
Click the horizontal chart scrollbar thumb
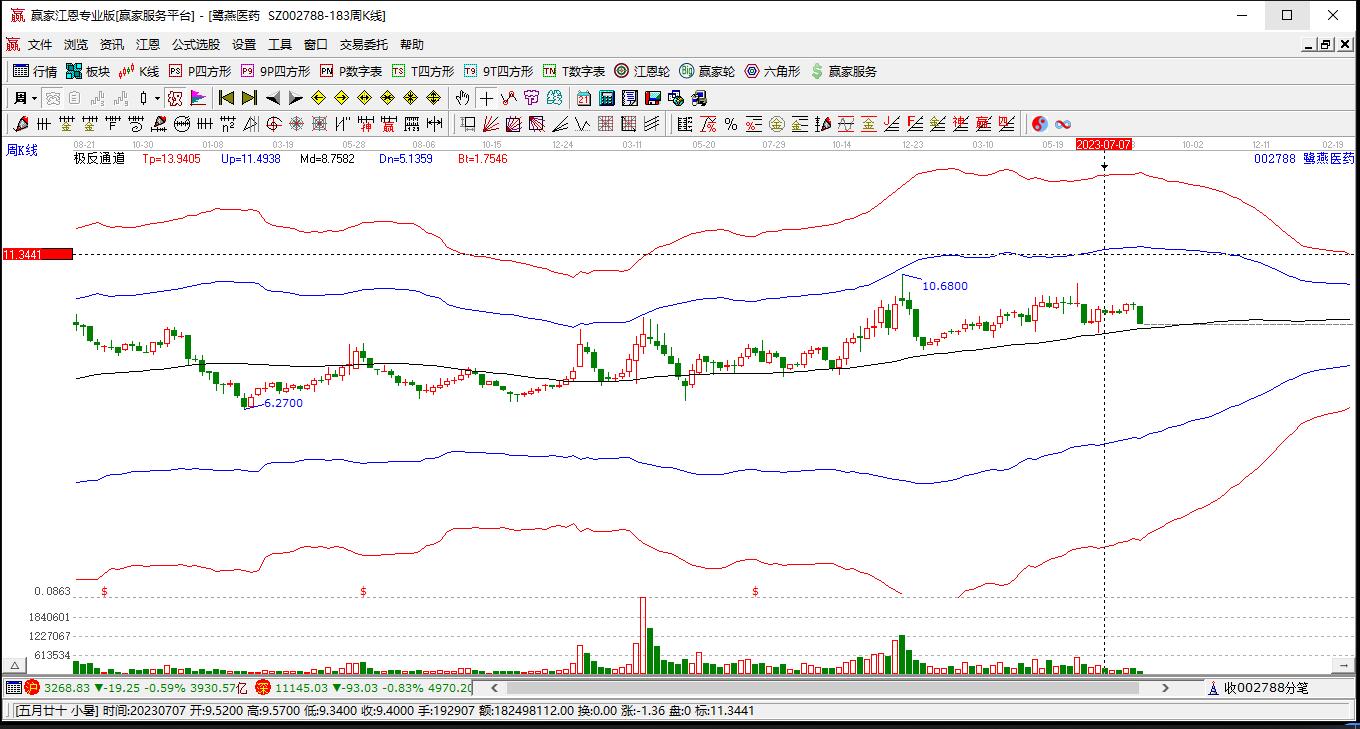(x=823, y=688)
